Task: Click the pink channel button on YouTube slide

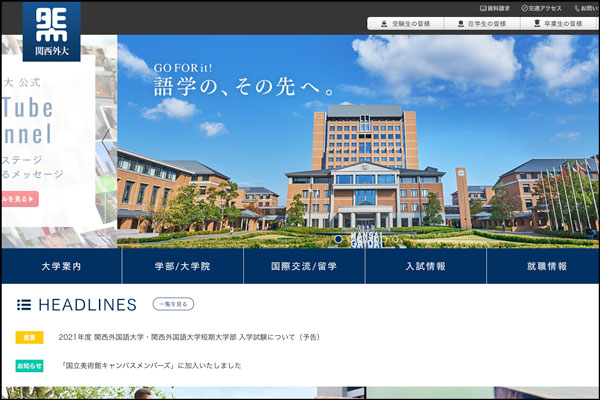Action: [x=20, y=199]
